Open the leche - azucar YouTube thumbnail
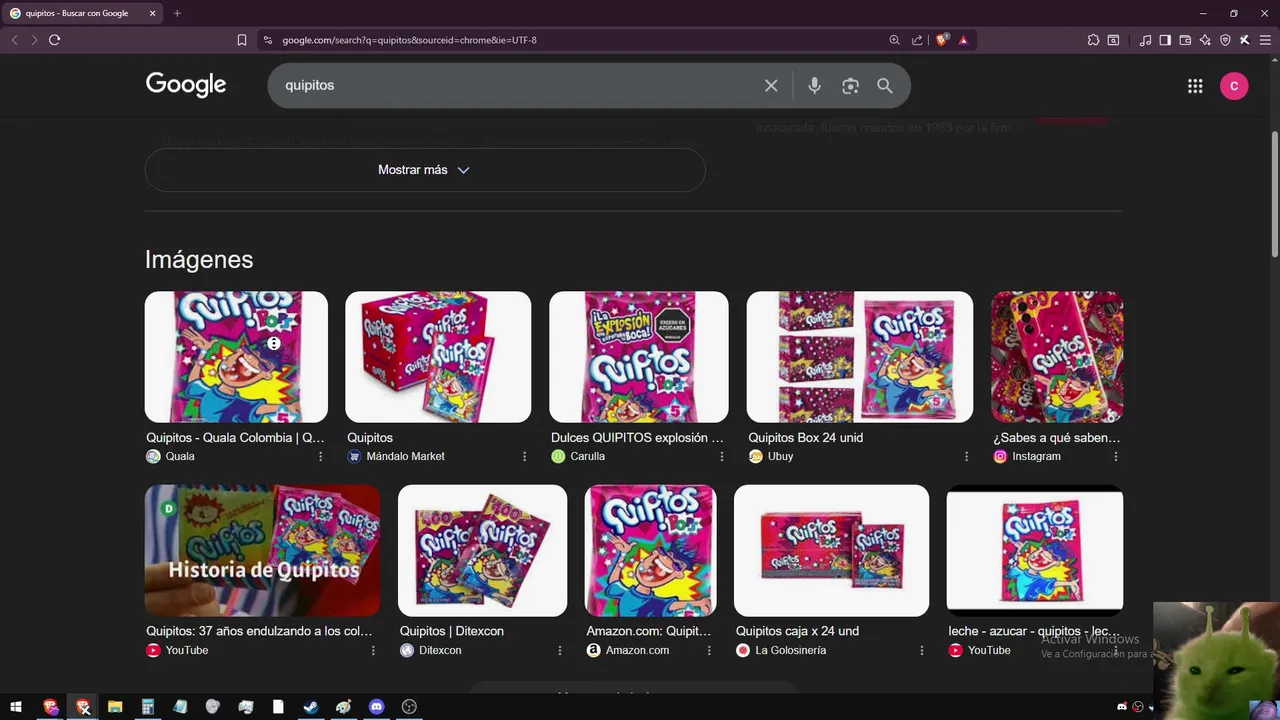Viewport: 1280px width, 720px height. point(1035,550)
